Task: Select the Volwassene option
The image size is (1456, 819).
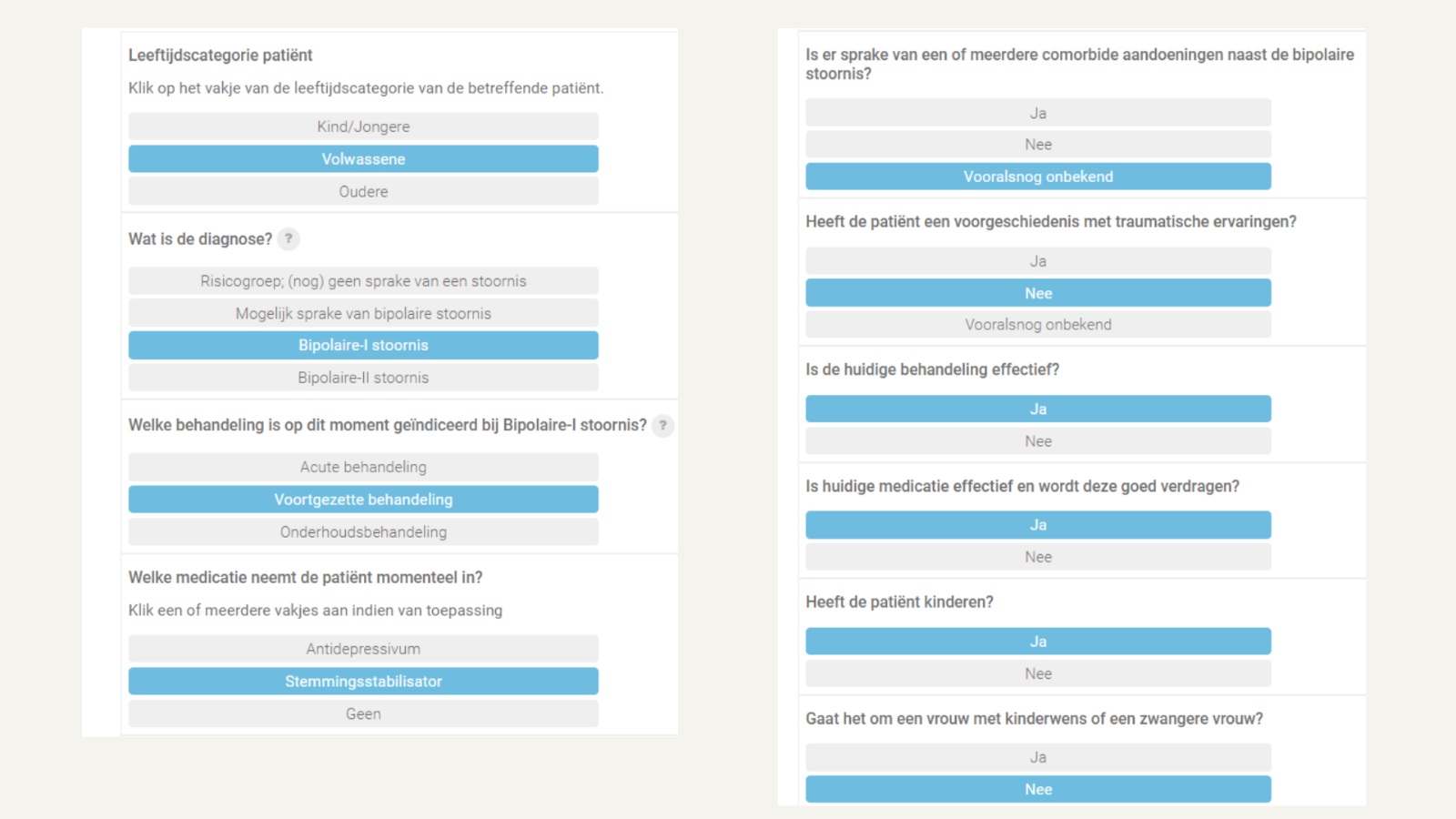Action: coord(363,159)
